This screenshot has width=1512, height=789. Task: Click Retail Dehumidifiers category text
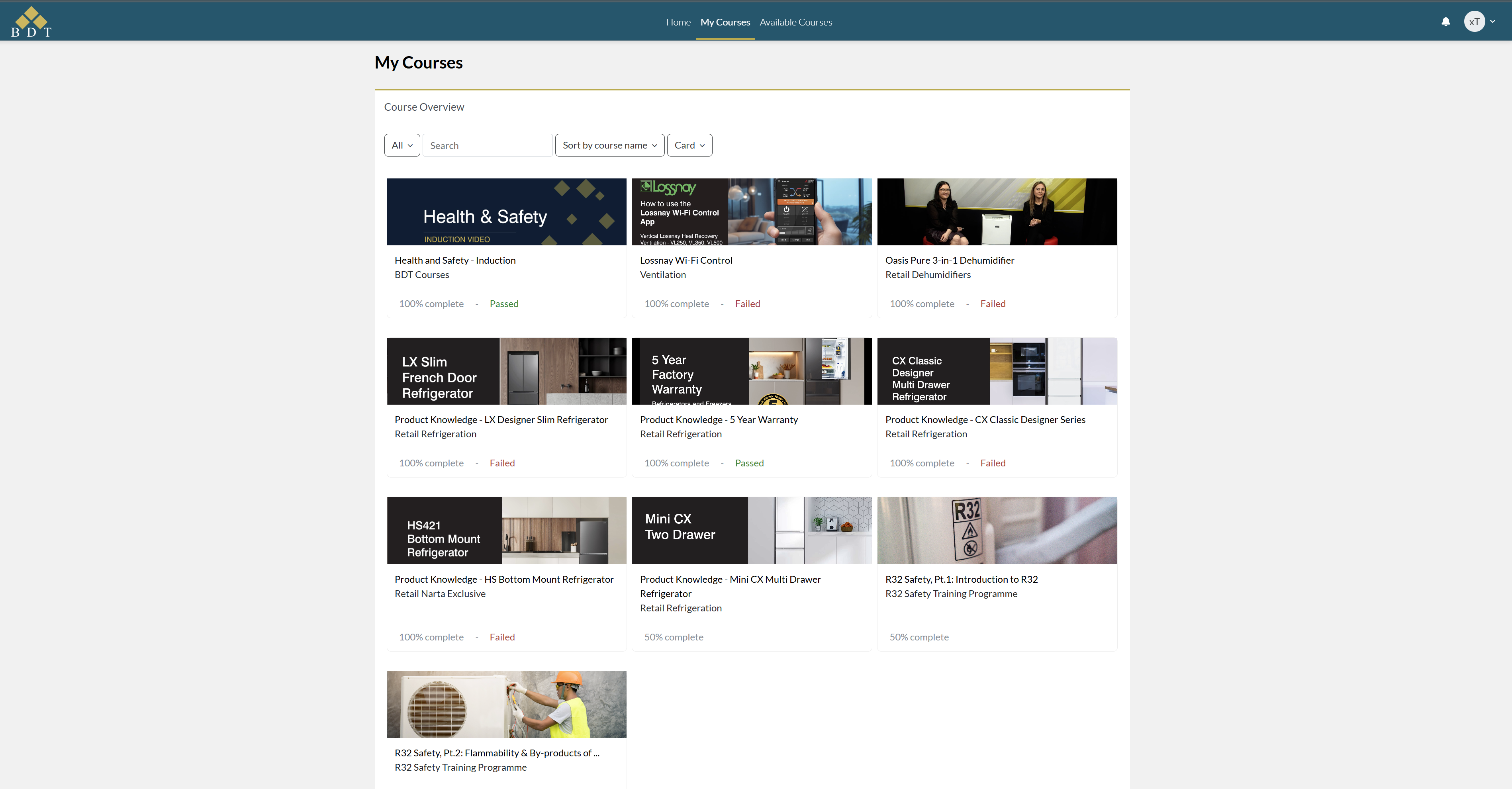[x=927, y=275]
